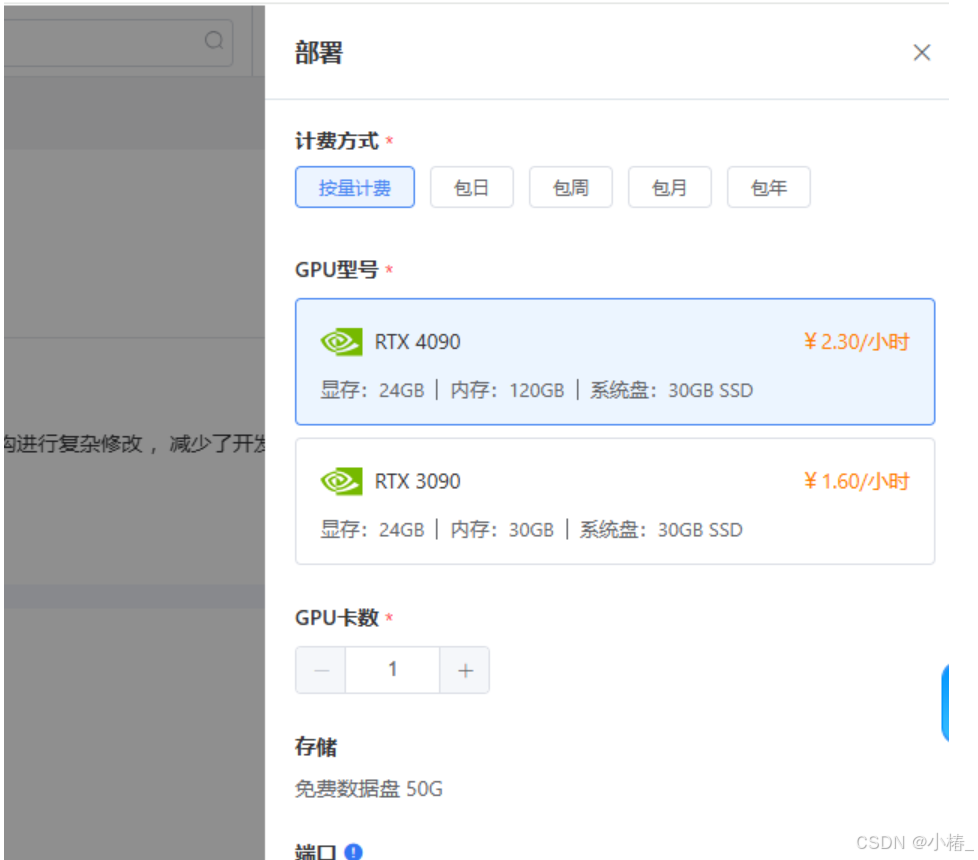Click the ¥2.30/小时 price text

(x=857, y=342)
